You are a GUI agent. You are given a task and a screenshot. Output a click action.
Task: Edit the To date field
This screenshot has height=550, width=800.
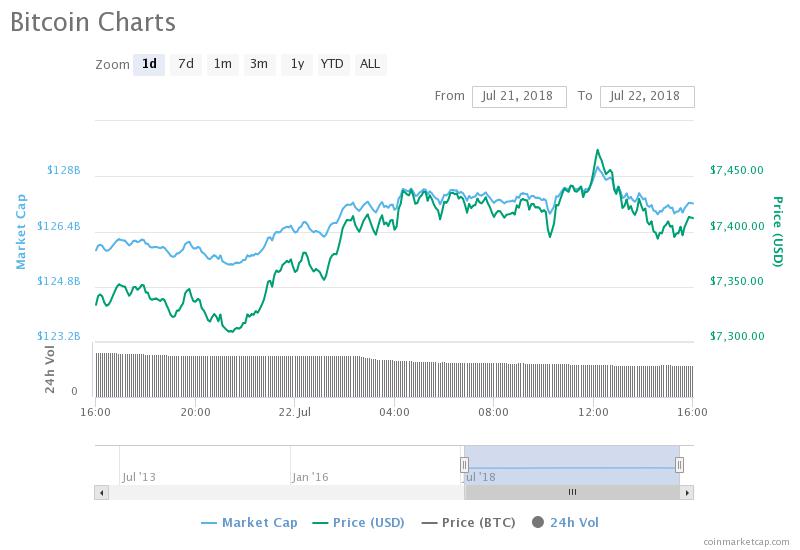(x=647, y=96)
